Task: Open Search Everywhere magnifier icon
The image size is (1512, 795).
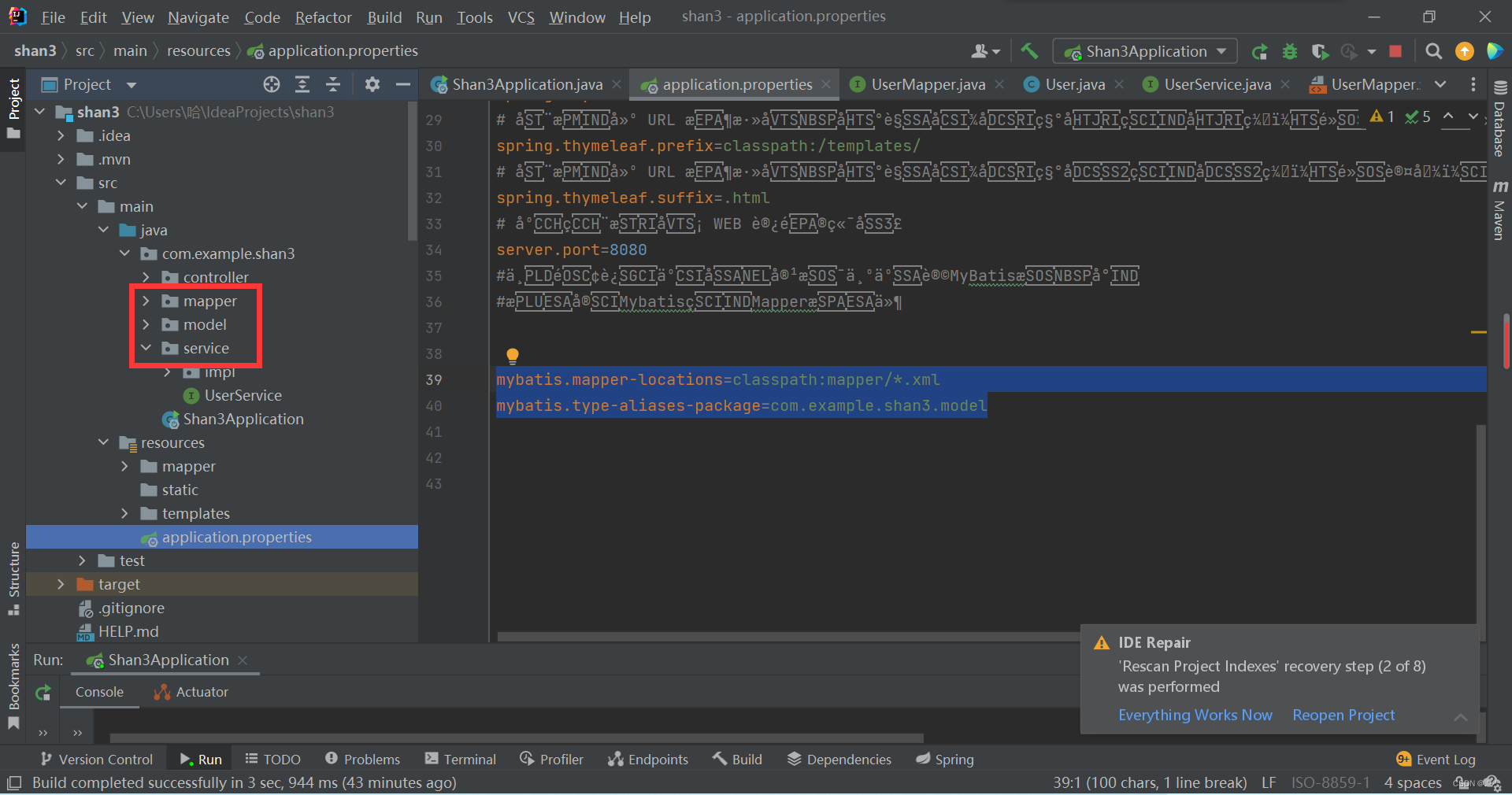Action: point(1434,51)
